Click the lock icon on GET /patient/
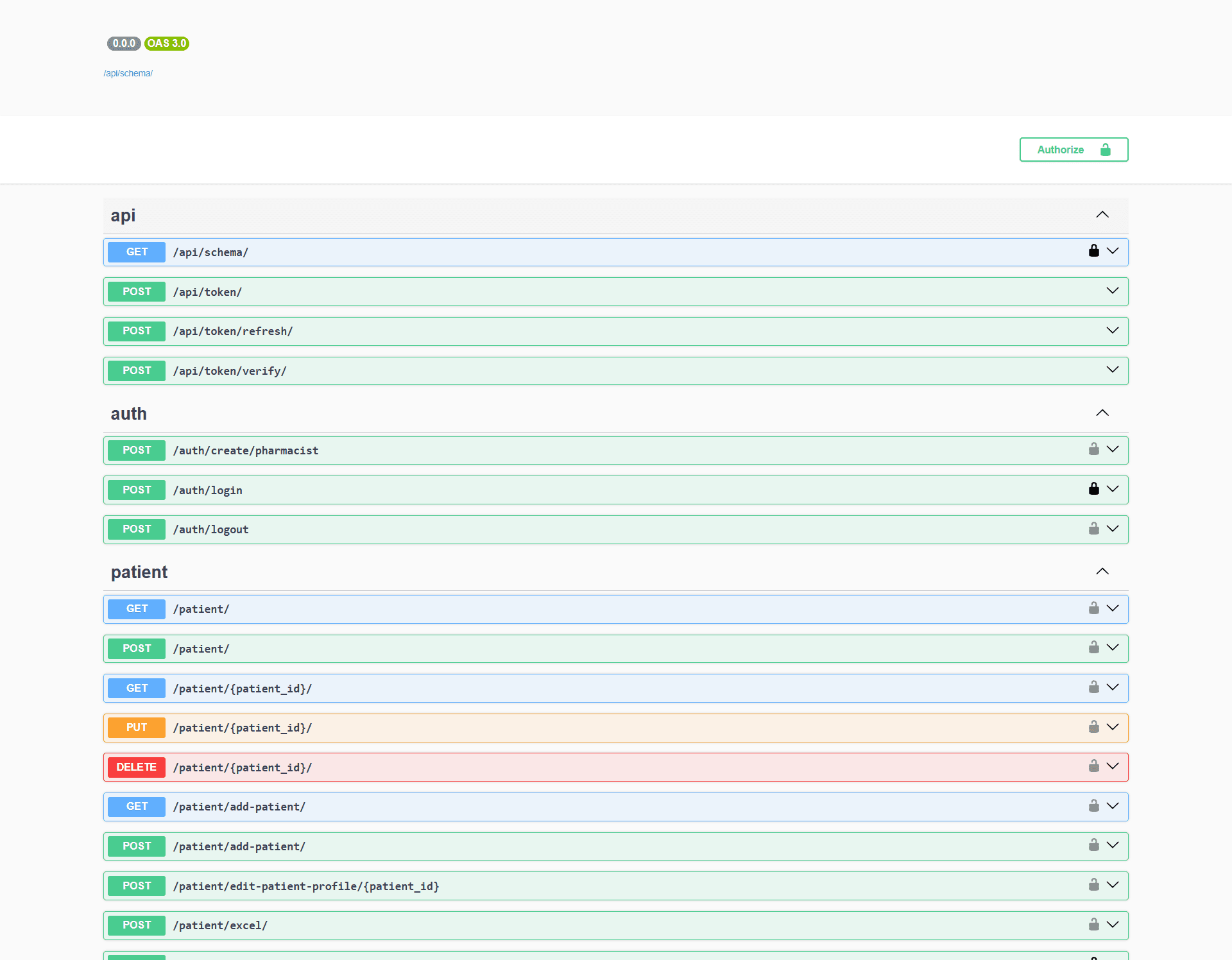1232x960 pixels. (x=1093, y=608)
